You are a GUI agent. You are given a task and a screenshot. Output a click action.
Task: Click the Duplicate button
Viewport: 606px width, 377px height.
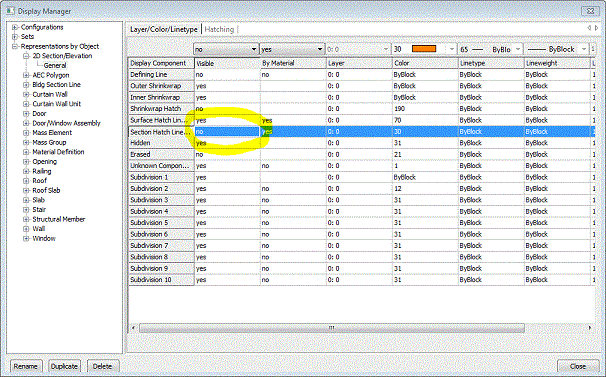click(64, 366)
